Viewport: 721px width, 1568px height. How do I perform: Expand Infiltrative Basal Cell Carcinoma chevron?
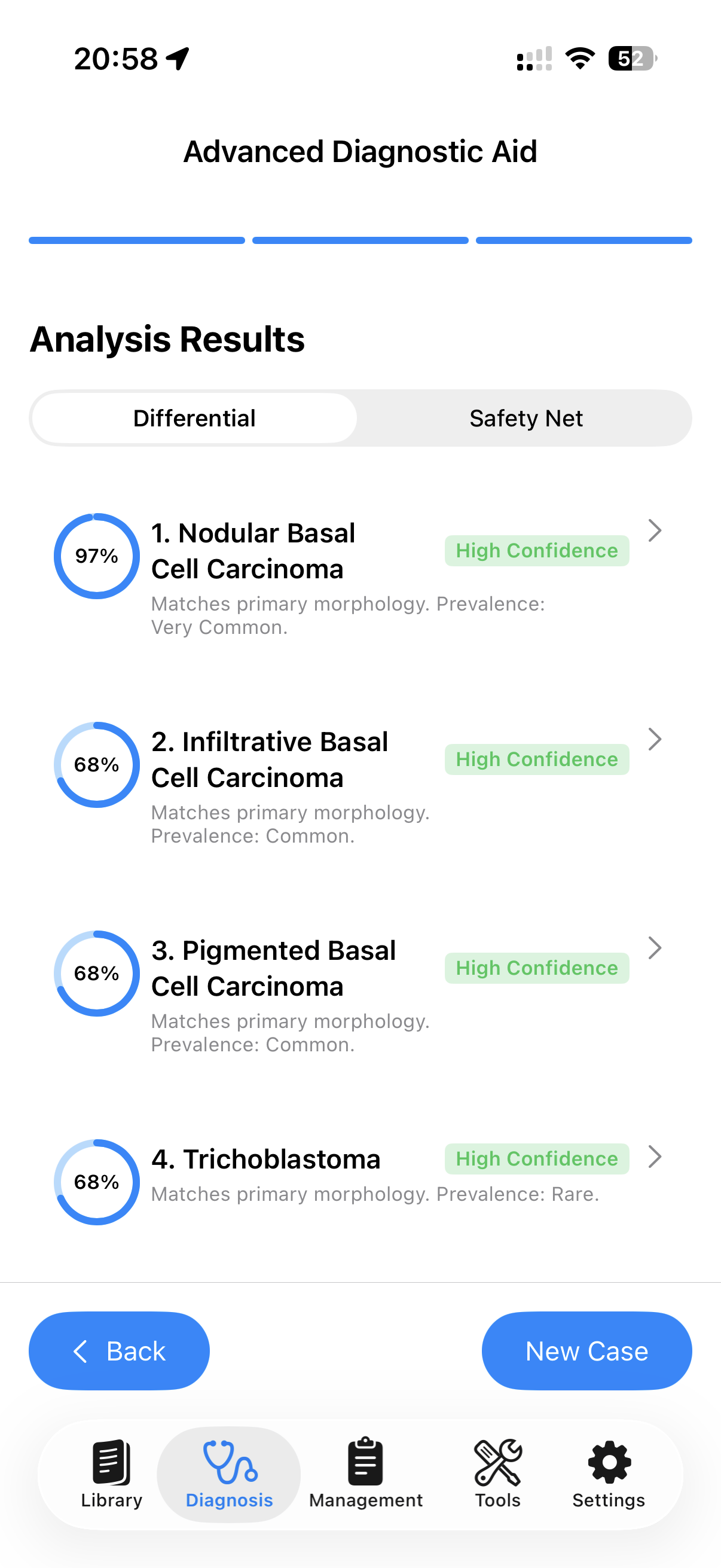pos(655,740)
